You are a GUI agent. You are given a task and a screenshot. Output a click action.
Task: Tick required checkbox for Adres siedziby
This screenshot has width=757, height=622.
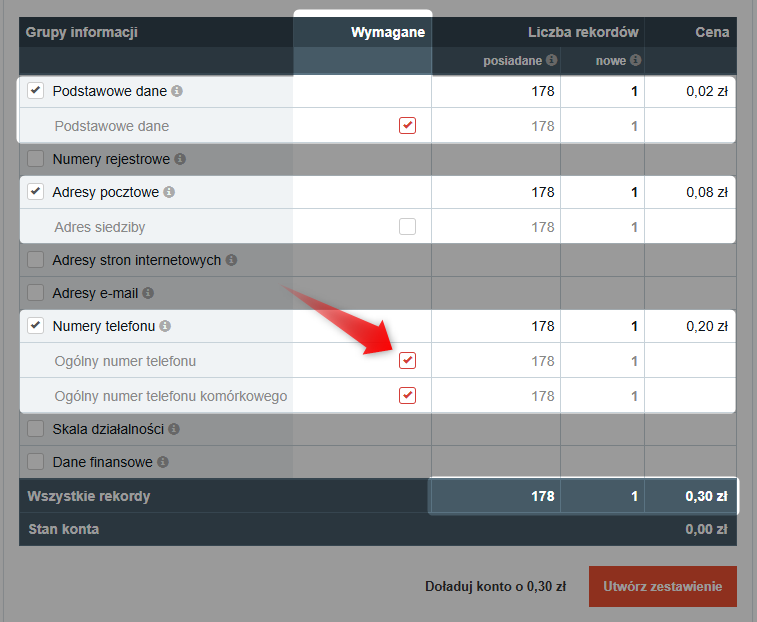[x=407, y=226]
